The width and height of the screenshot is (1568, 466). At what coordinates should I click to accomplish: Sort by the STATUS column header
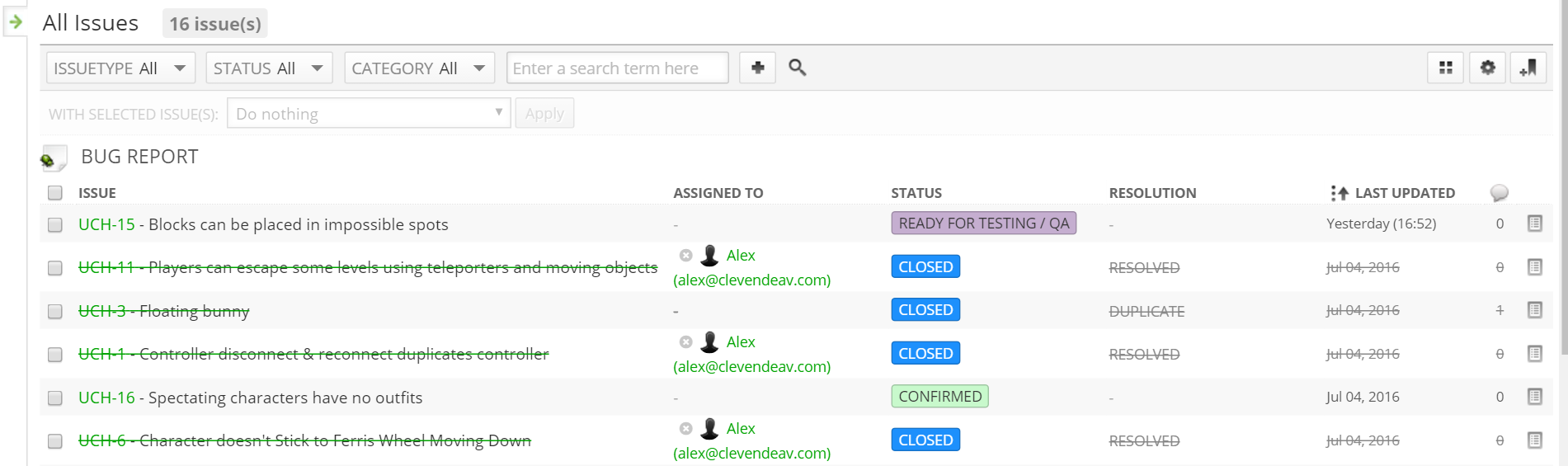[916, 193]
